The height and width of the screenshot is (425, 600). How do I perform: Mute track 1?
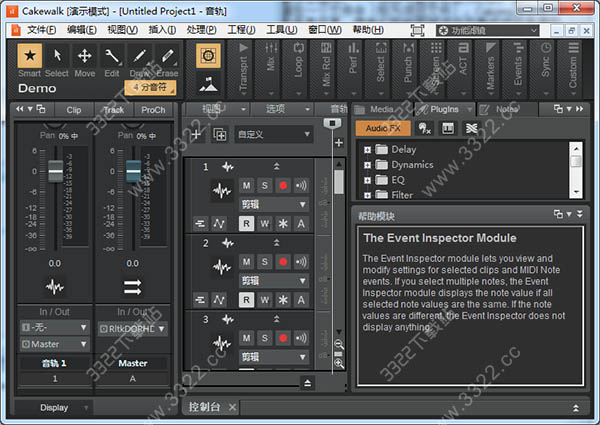point(246,186)
